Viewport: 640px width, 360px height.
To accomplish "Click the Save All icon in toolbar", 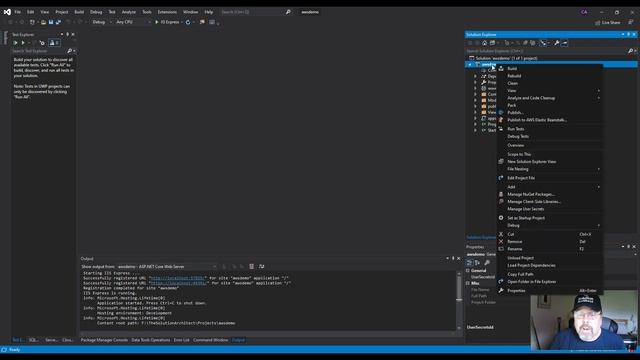I will tap(58, 22).
